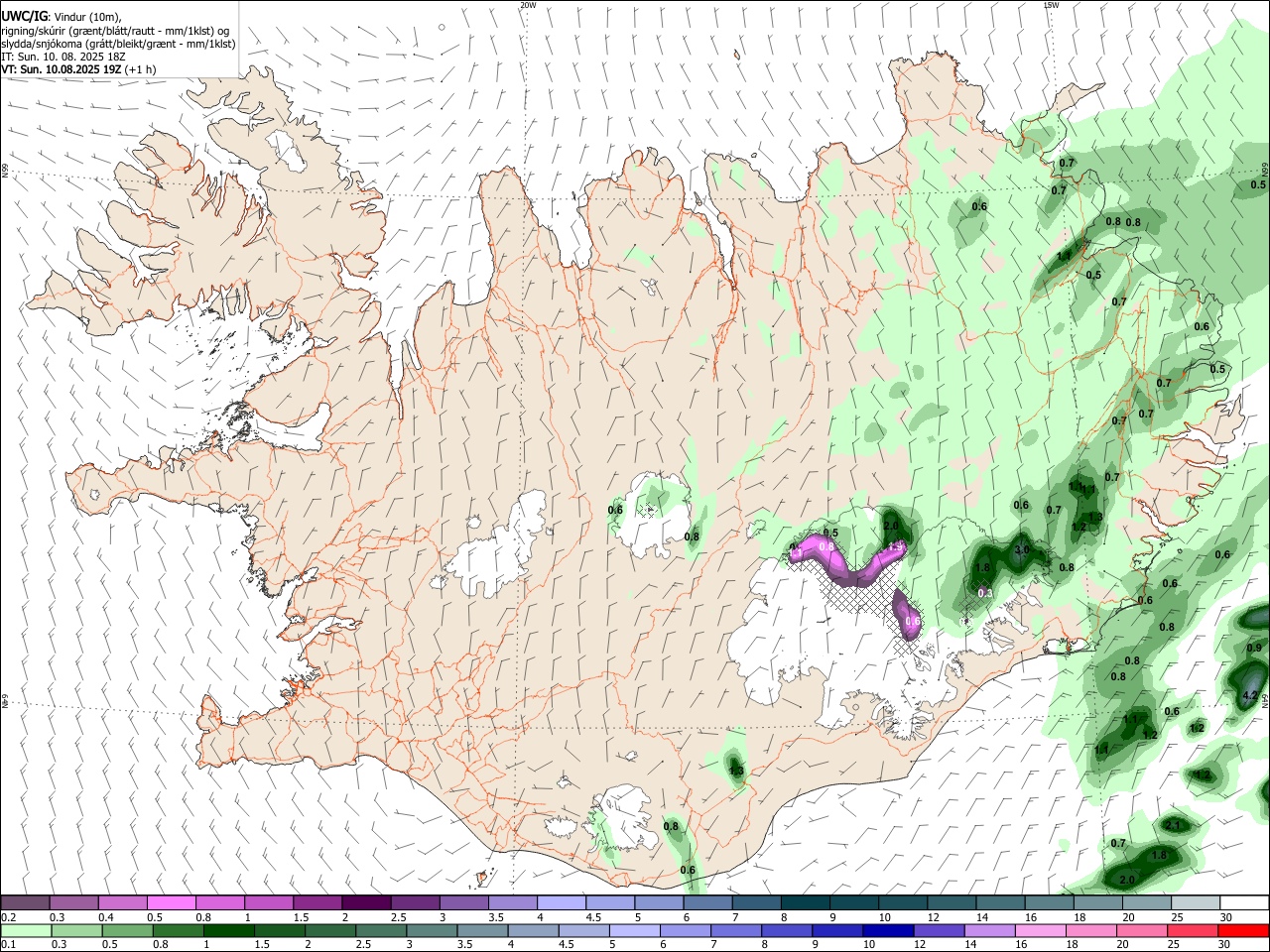Select the light periwinkle 4 snow scale swatch

pyautogui.click(x=562, y=902)
